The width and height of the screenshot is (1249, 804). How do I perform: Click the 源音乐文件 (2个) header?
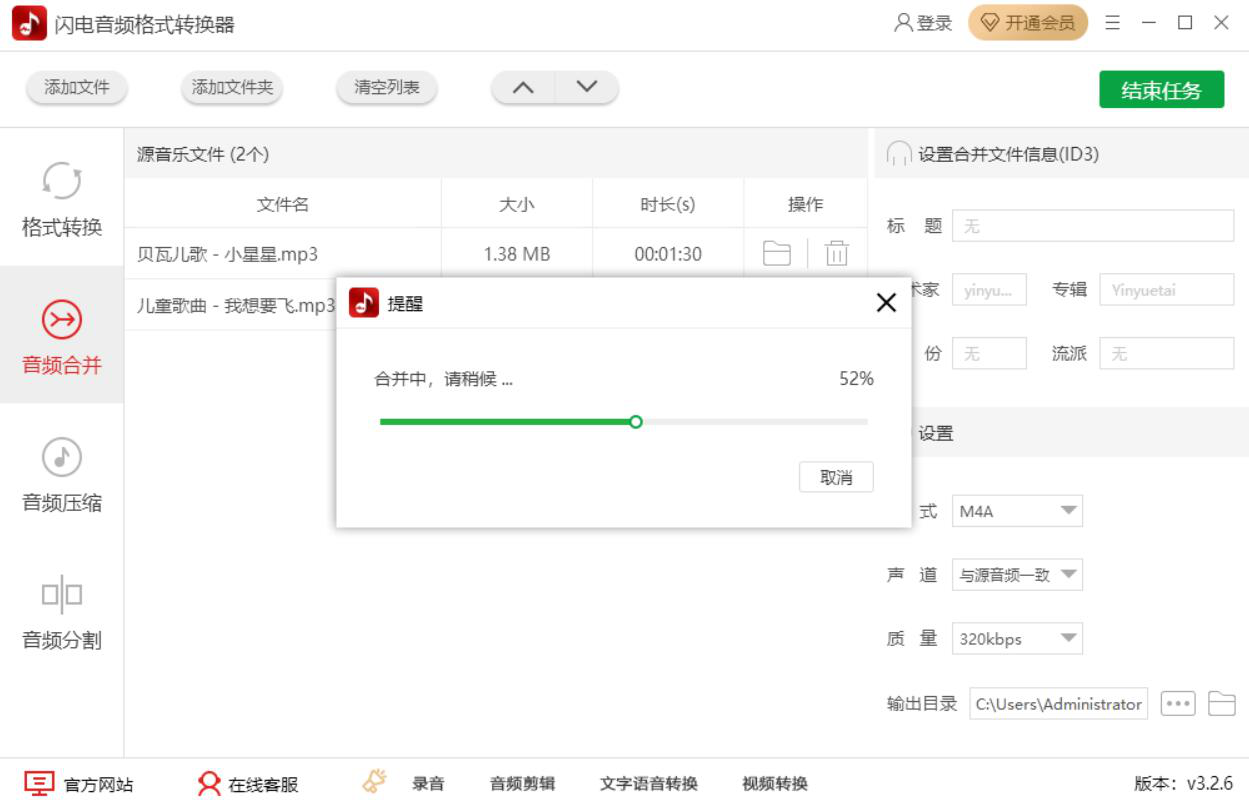point(203,154)
